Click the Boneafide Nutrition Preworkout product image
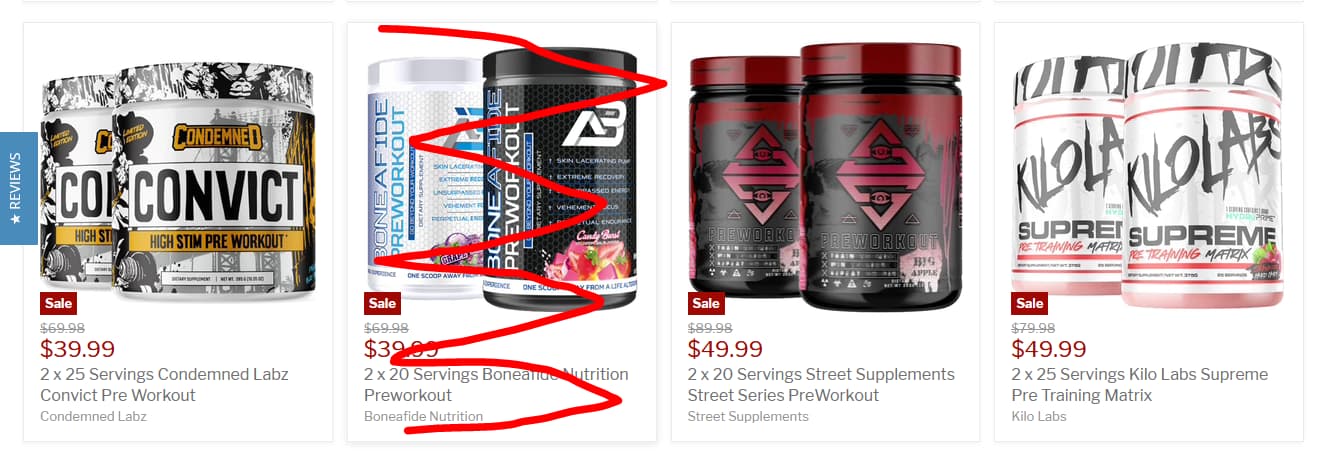 click(502, 178)
